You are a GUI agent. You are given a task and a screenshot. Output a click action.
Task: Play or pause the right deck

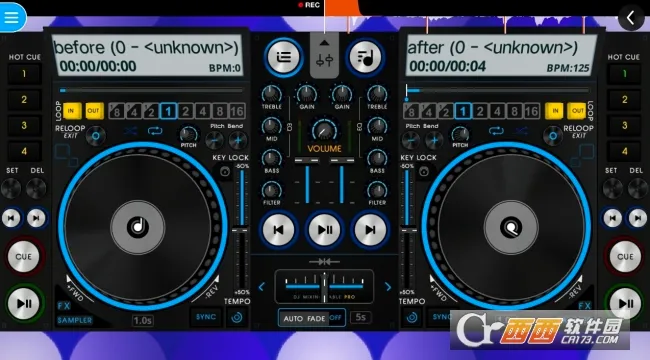[625, 304]
